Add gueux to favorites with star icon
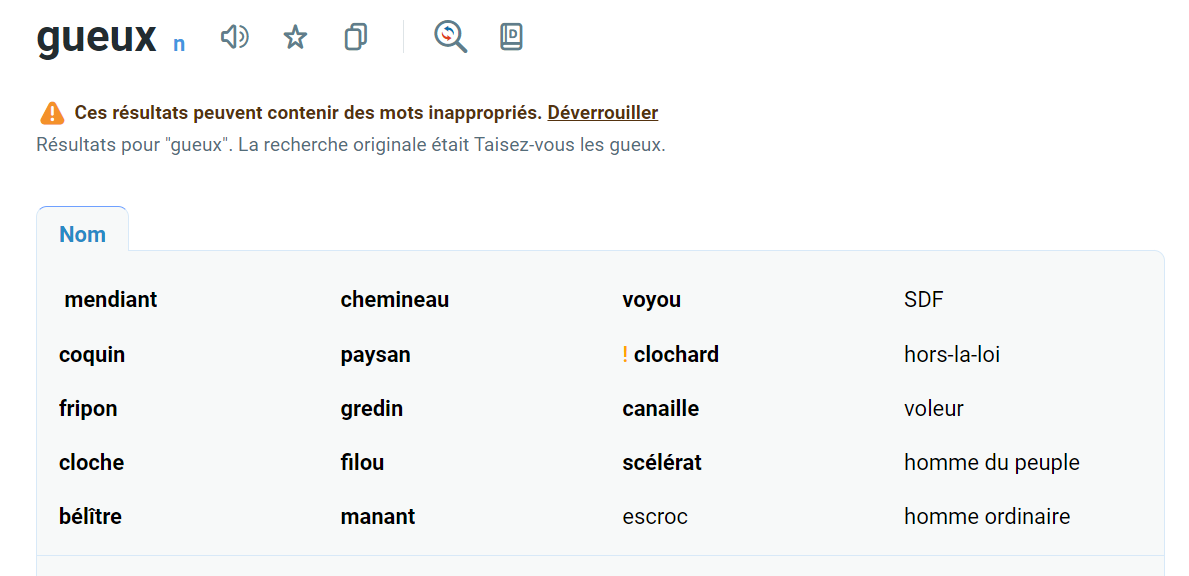The image size is (1189, 576). (x=295, y=38)
